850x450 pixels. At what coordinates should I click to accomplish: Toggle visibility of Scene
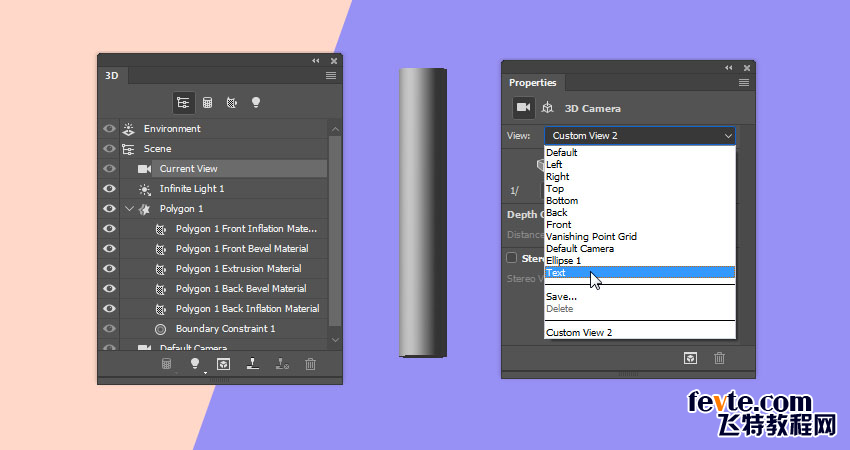pyautogui.click(x=109, y=149)
